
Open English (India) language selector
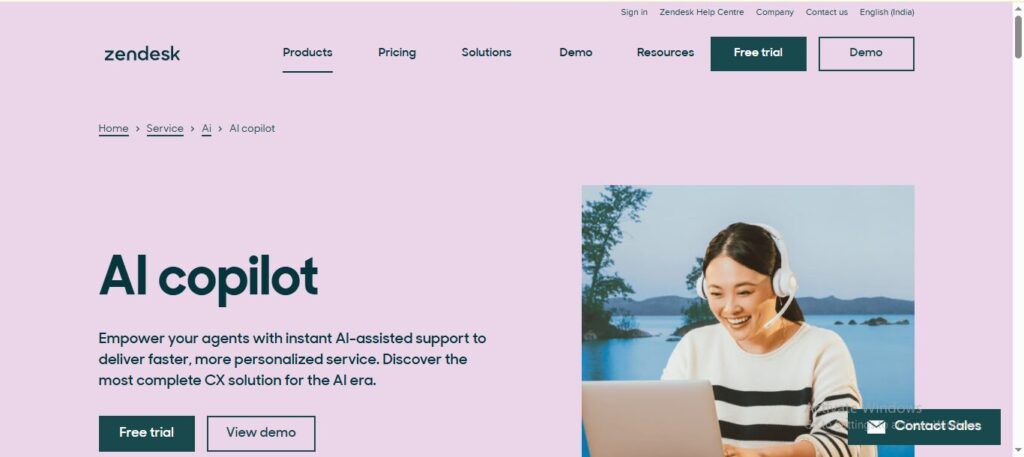(x=886, y=12)
